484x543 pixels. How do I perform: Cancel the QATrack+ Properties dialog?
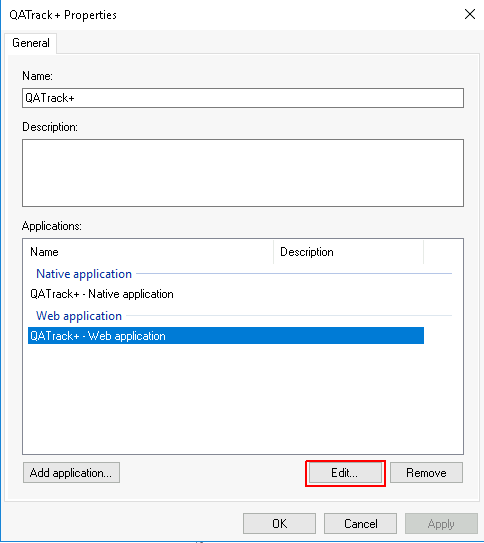[x=360, y=524]
